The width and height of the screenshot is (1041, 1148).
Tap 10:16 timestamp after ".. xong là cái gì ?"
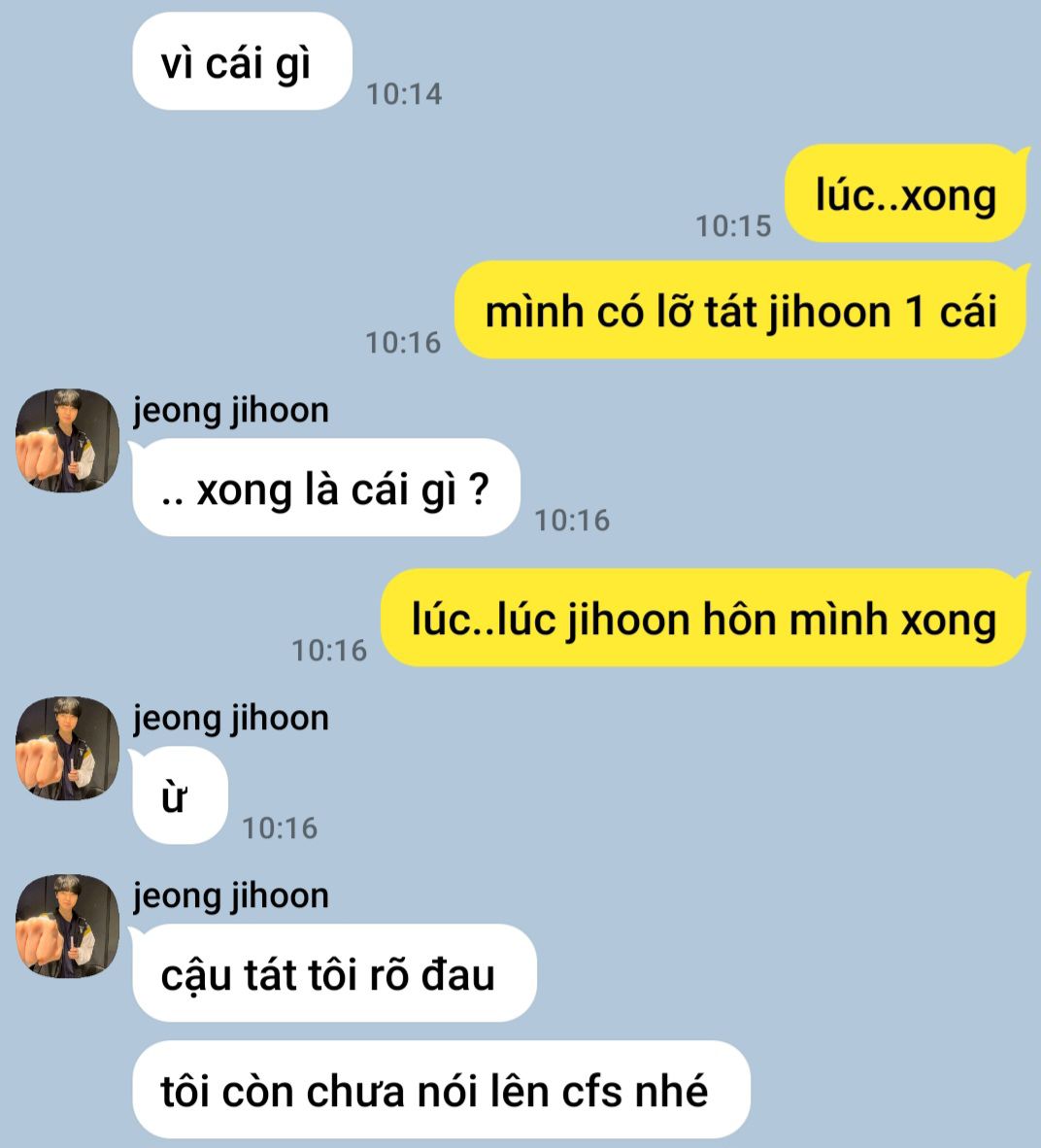tap(573, 521)
